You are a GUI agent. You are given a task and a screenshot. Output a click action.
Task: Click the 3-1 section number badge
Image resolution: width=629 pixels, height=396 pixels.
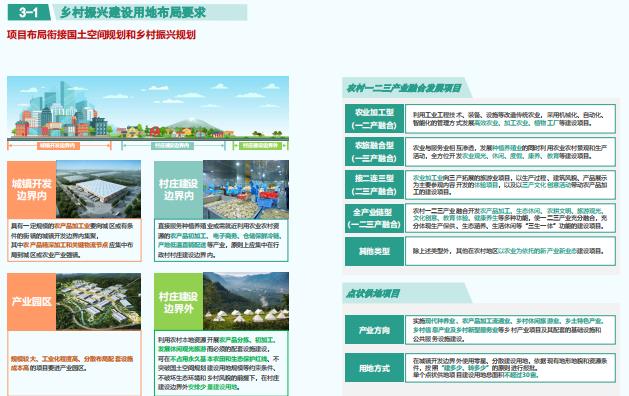[29, 12]
